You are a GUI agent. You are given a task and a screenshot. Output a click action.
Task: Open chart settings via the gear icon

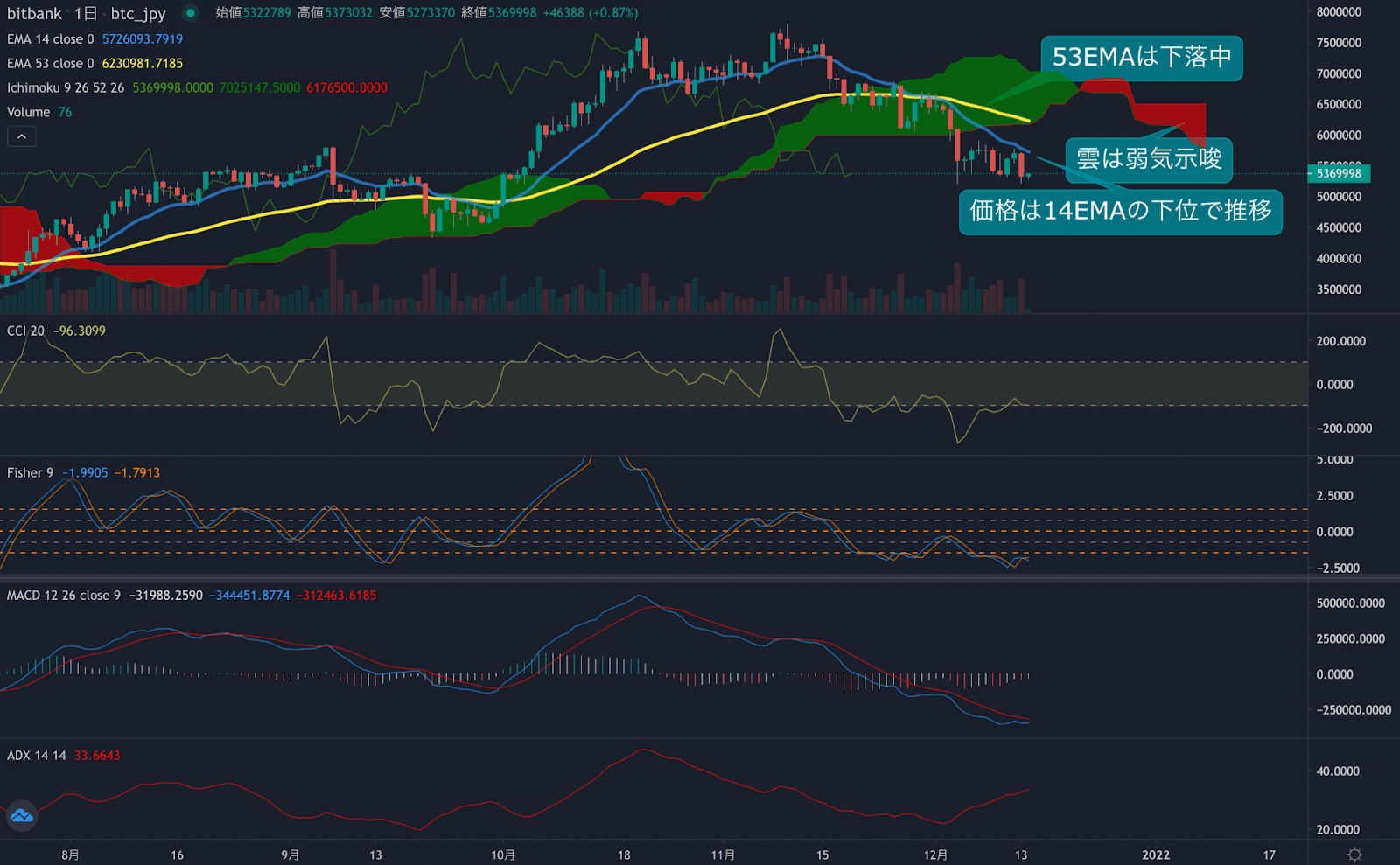click(1354, 855)
